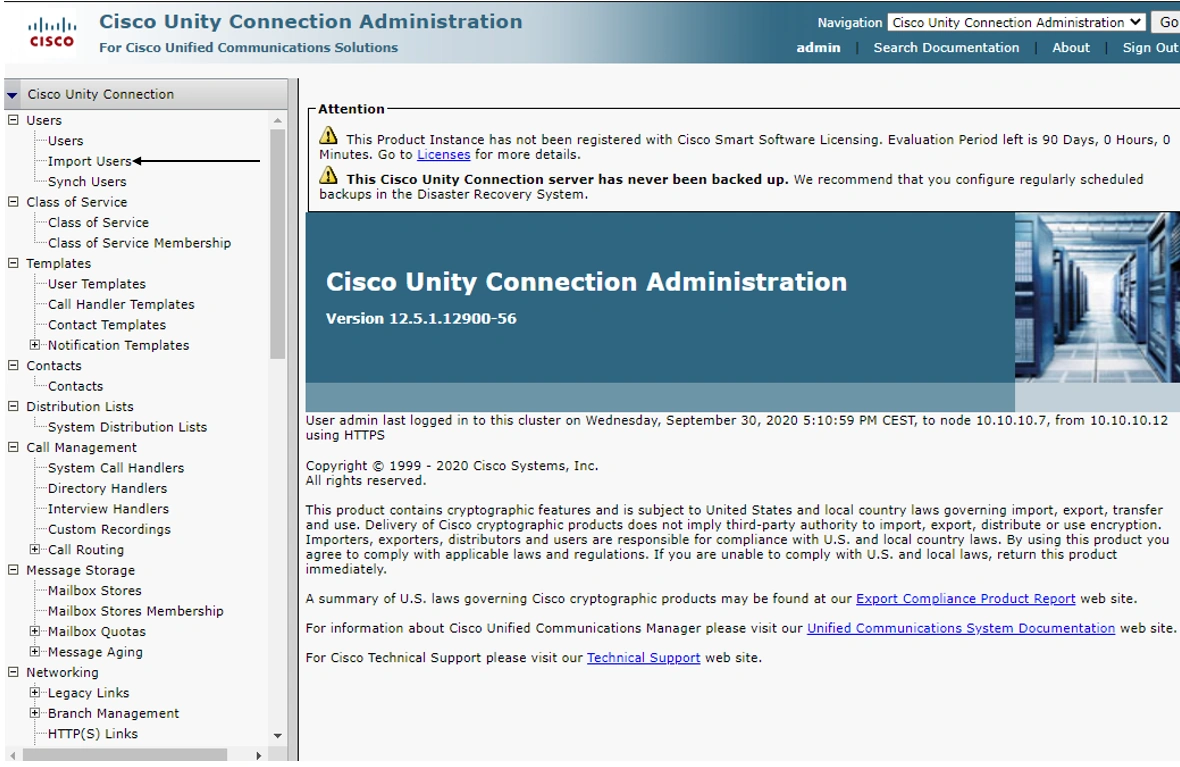The image size is (1180, 767).
Task: Click the data center banner image
Action: point(1097,297)
